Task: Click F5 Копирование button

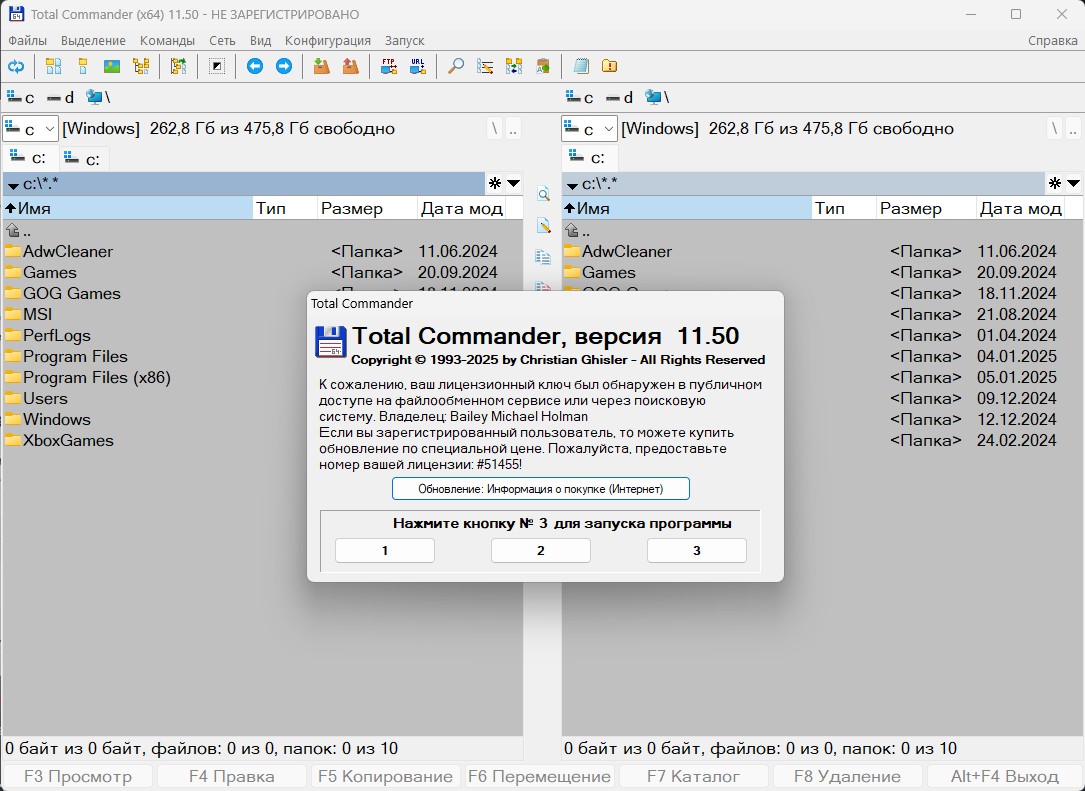Action: [x=385, y=776]
